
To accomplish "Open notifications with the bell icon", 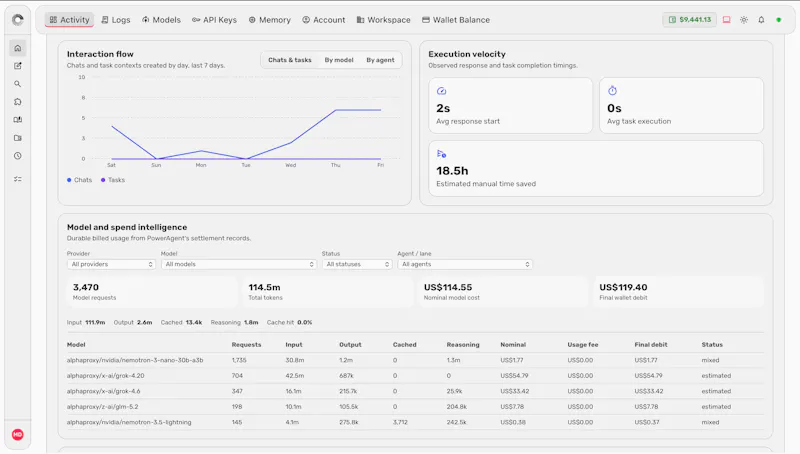I will point(761,20).
